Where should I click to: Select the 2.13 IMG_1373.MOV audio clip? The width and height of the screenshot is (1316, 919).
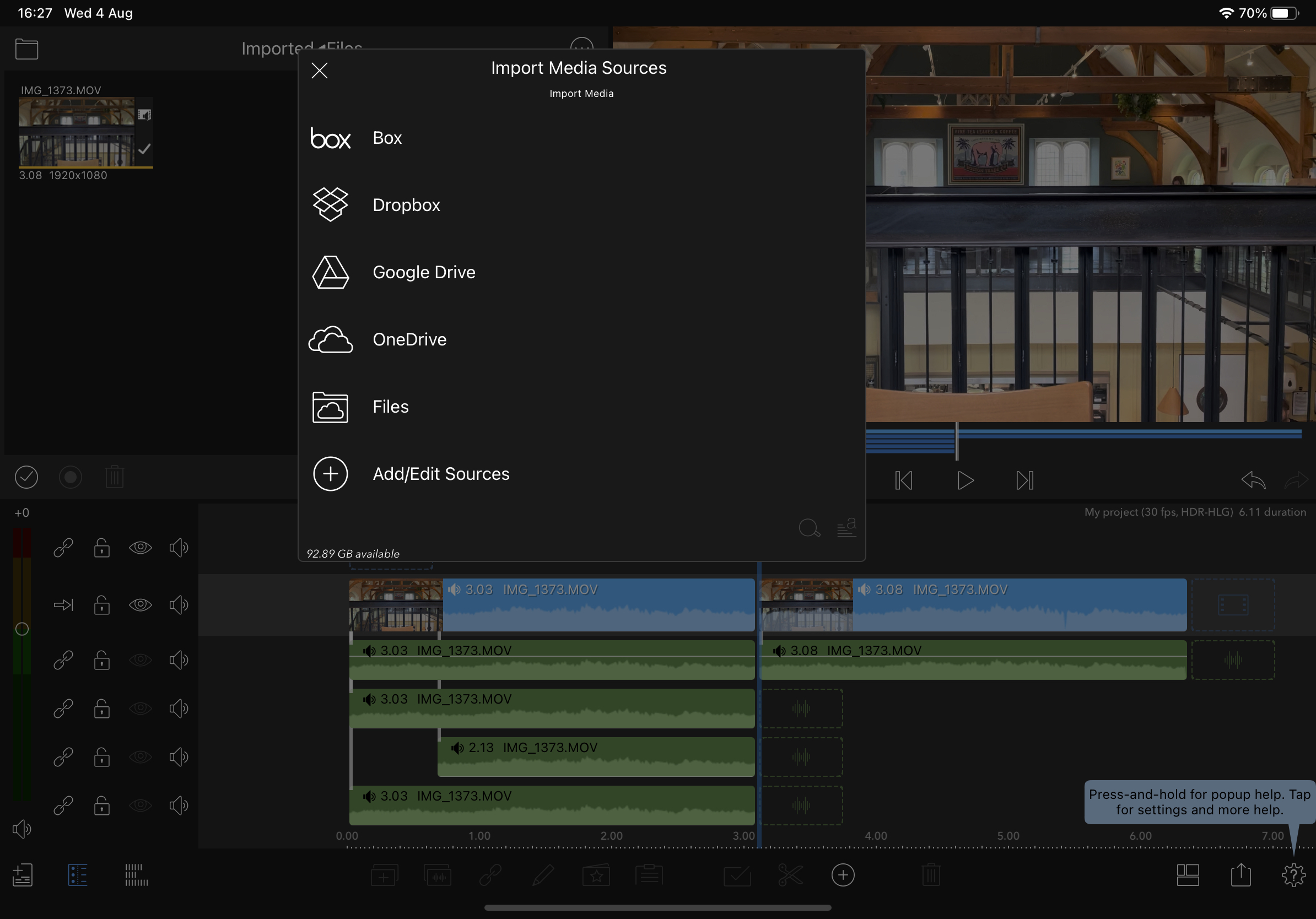[x=596, y=757]
